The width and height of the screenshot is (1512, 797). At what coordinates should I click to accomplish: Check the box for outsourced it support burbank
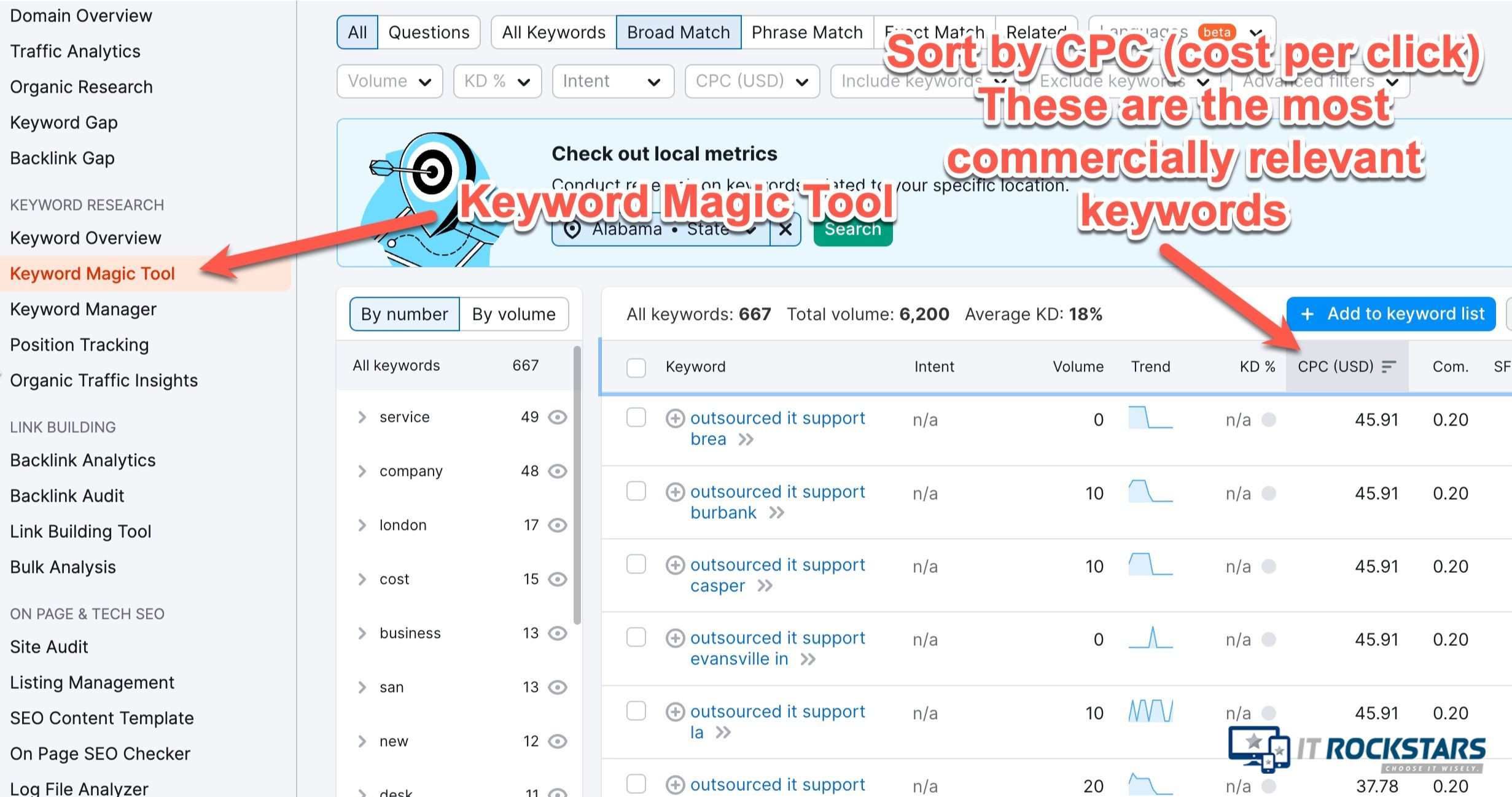636,491
